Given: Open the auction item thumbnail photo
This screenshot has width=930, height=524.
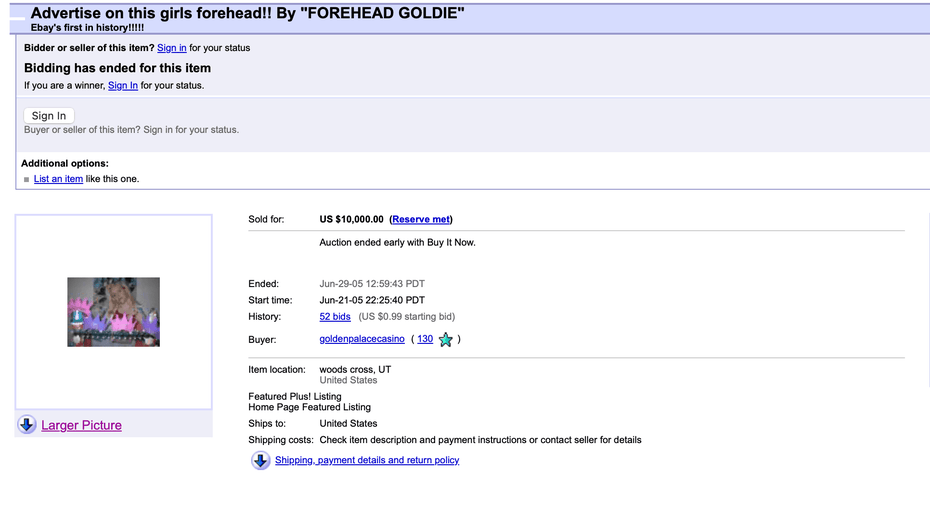Looking at the screenshot, I should coord(113,312).
